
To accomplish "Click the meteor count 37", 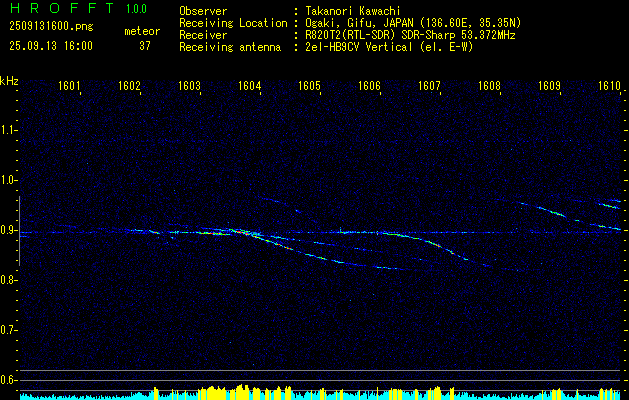I will coord(145,46).
